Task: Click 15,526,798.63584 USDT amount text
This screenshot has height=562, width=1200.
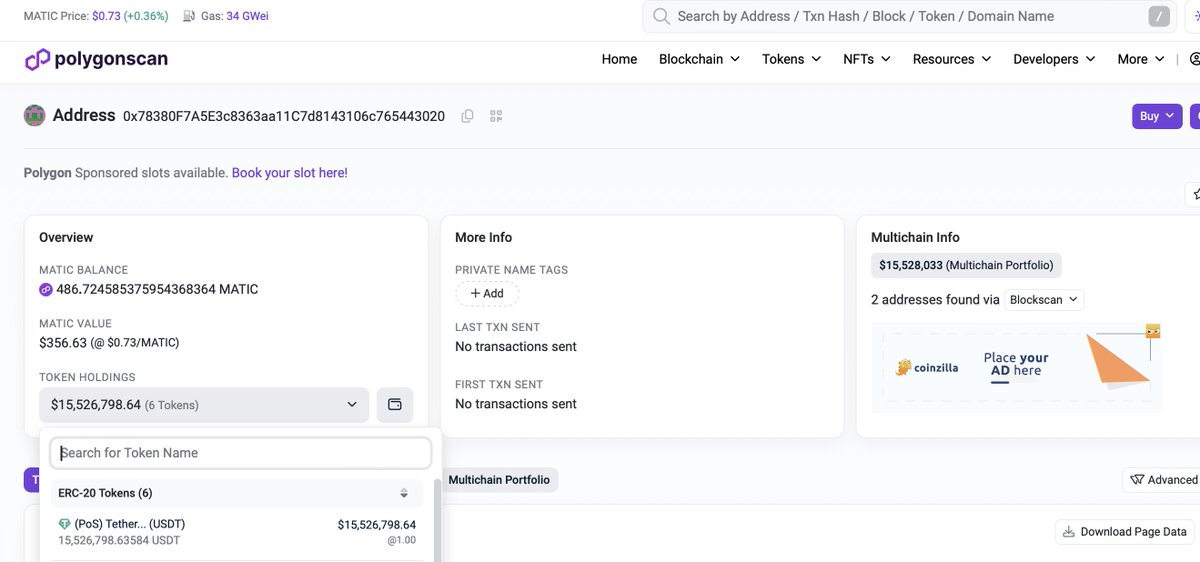Action: [x=119, y=541]
